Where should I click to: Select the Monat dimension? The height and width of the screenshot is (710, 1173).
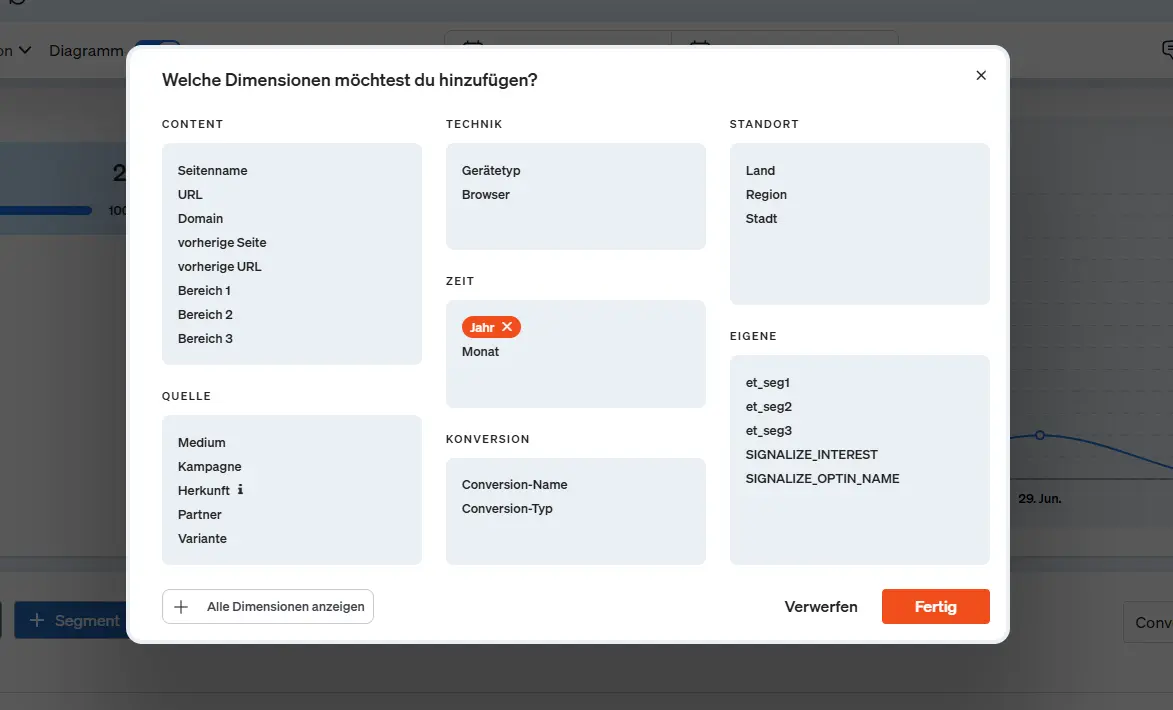[x=480, y=352]
